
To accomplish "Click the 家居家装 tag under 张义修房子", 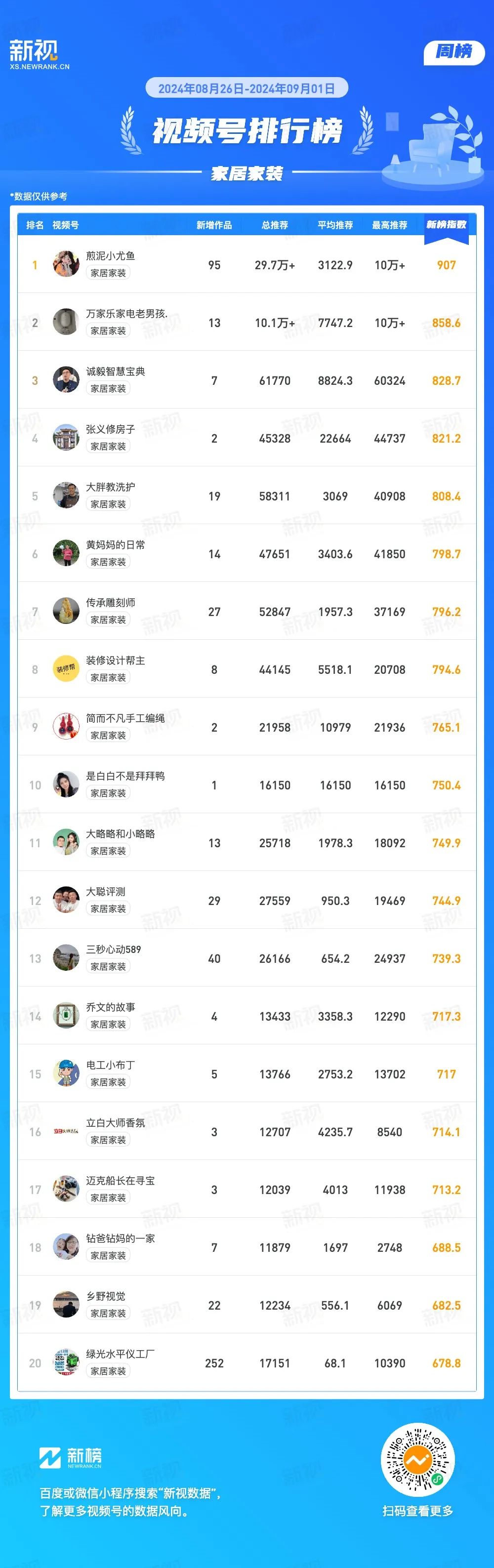I will 108,446.
